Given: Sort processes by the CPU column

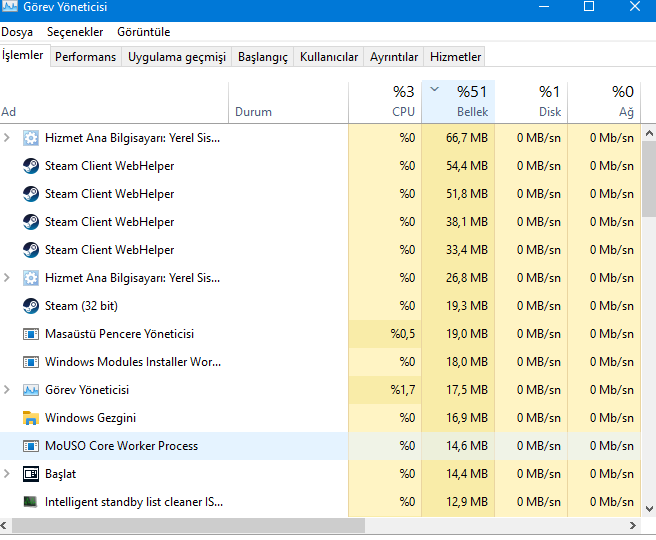Looking at the screenshot, I should coord(394,101).
